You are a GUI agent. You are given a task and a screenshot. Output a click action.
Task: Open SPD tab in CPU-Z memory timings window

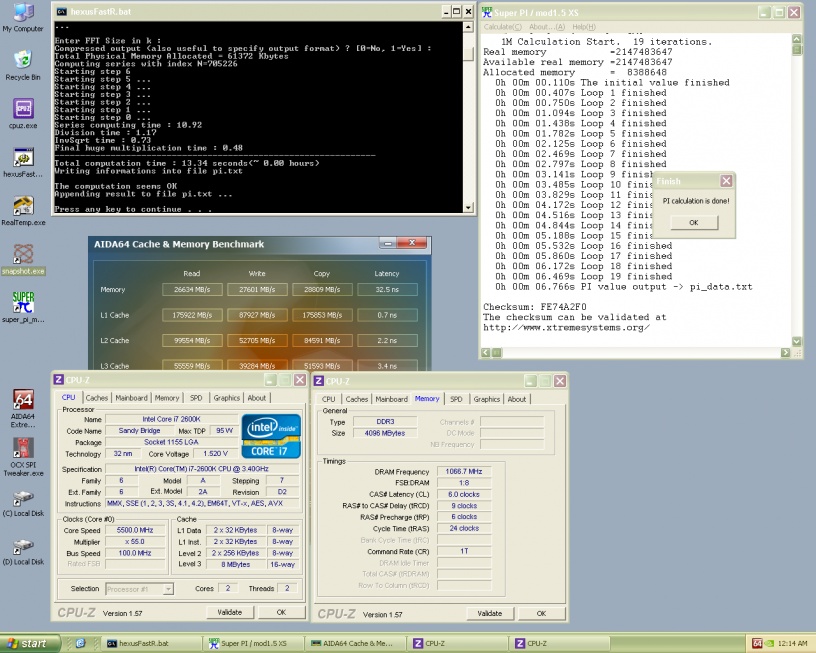tap(456, 399)
